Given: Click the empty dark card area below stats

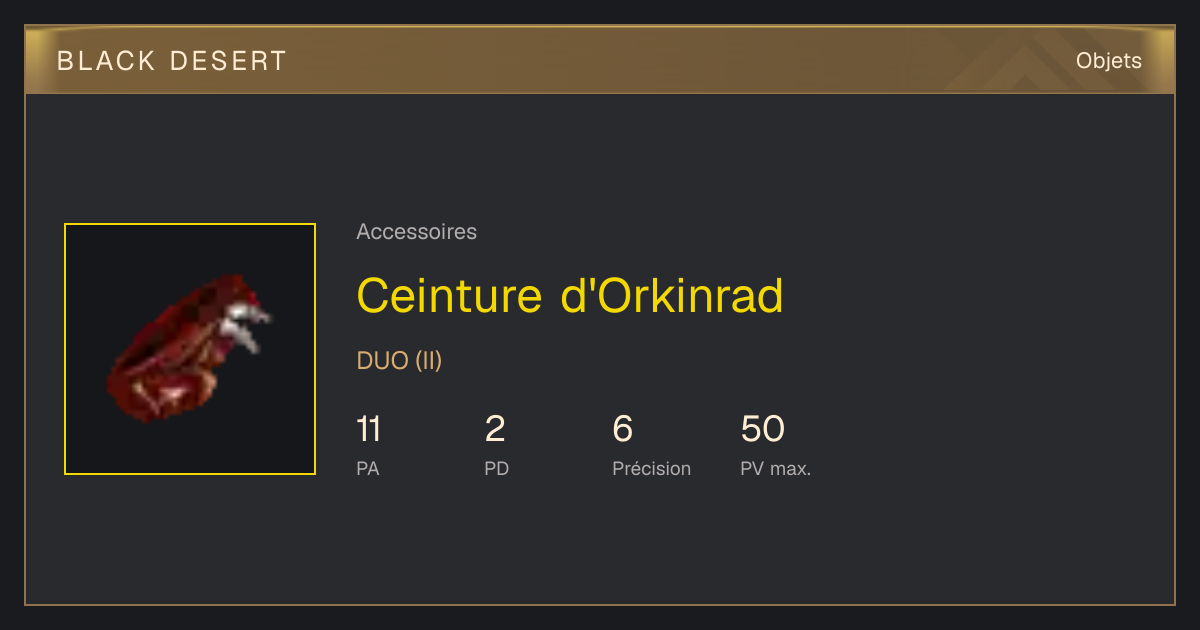Looking at the screenshot, I should (600, 545).
